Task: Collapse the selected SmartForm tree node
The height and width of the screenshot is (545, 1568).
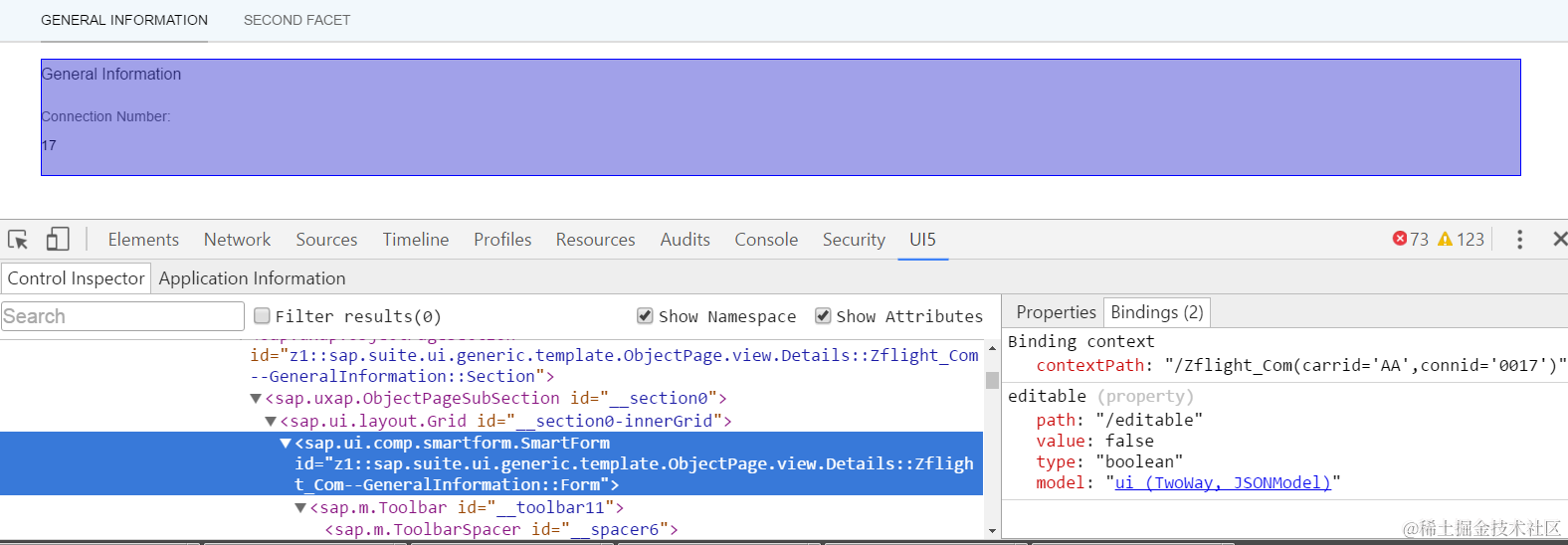Action: click(286, 444)
